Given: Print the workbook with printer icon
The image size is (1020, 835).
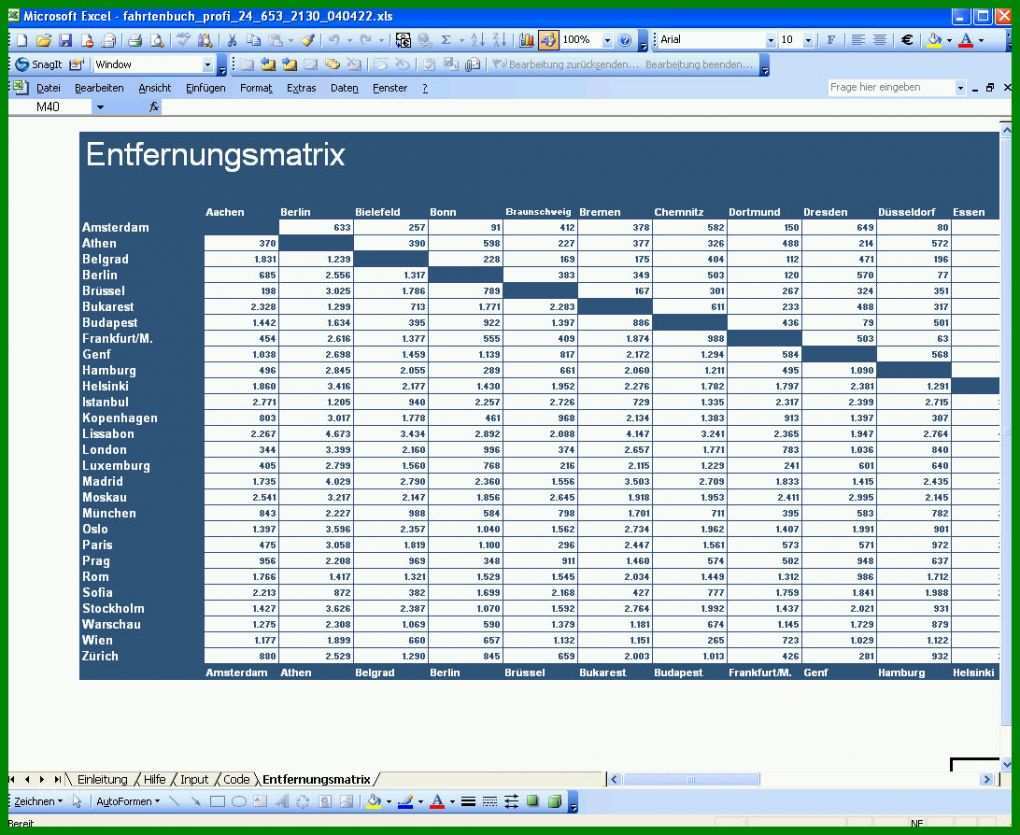Looking at the screenshot, I should coord(135,40).
